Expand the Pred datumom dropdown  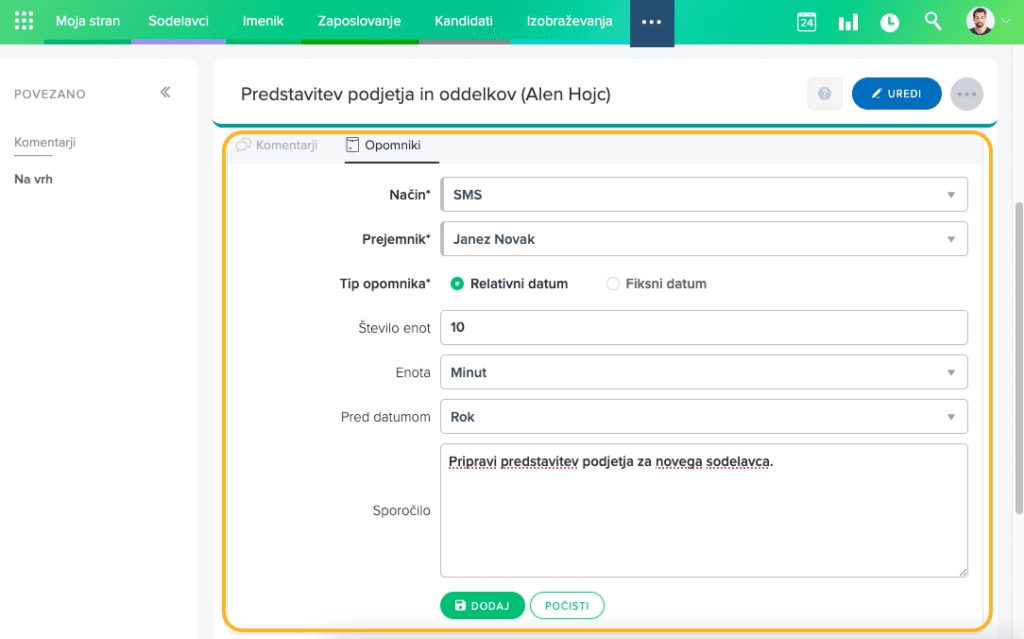(x=704, y=417)
